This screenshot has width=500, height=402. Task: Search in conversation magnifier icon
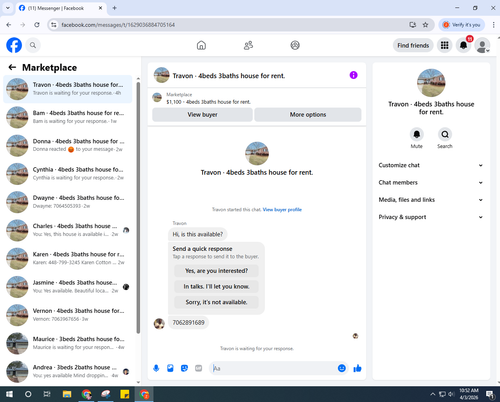(x=445, y=134)
